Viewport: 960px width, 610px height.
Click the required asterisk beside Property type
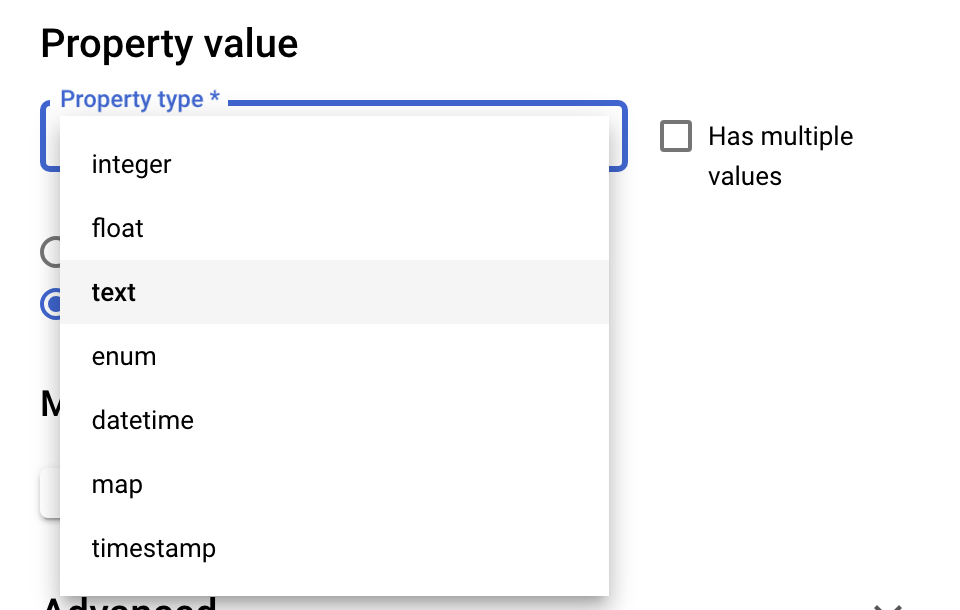pos(214,100)
